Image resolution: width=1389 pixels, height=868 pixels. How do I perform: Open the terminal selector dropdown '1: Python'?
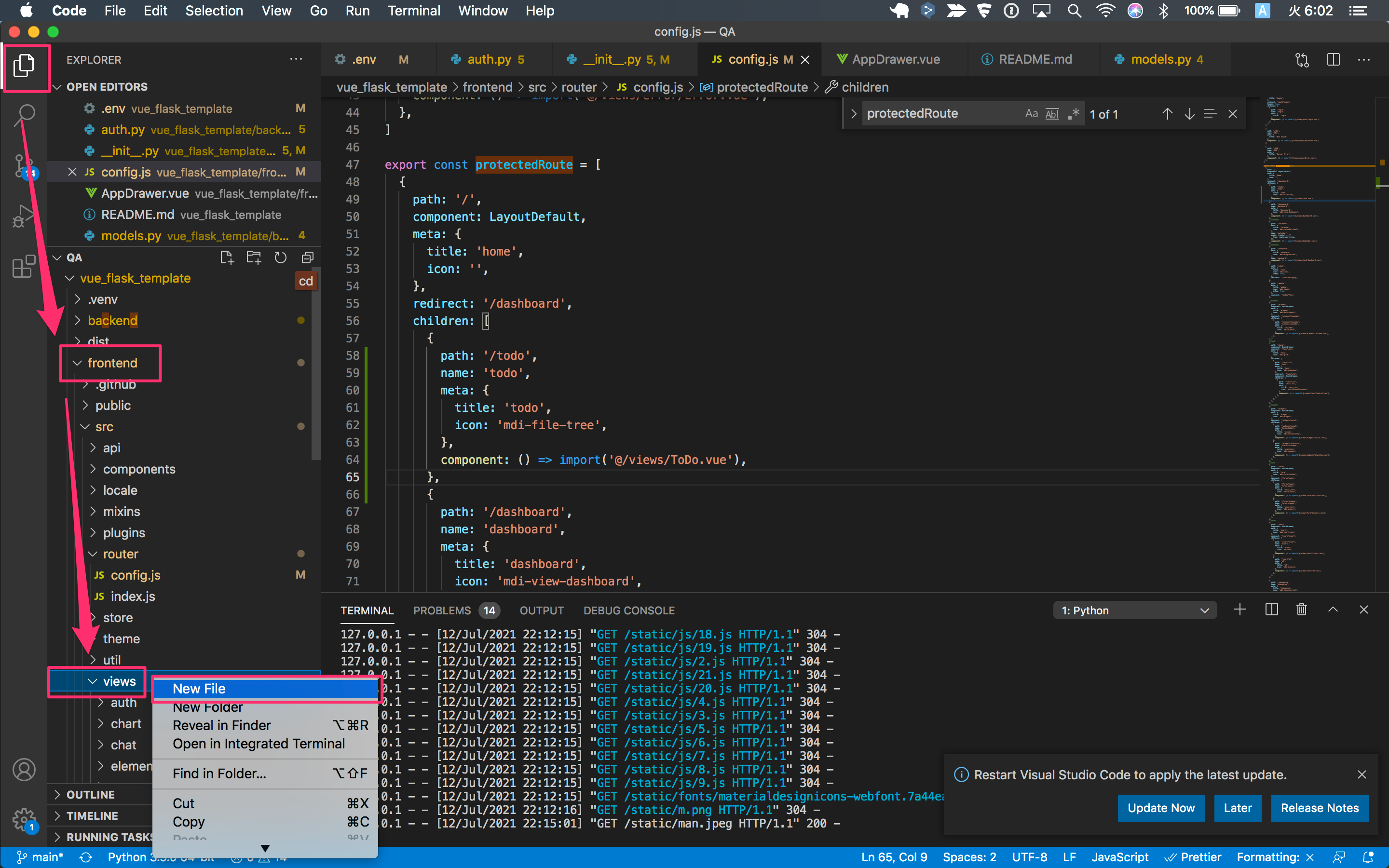[1135, 610]
